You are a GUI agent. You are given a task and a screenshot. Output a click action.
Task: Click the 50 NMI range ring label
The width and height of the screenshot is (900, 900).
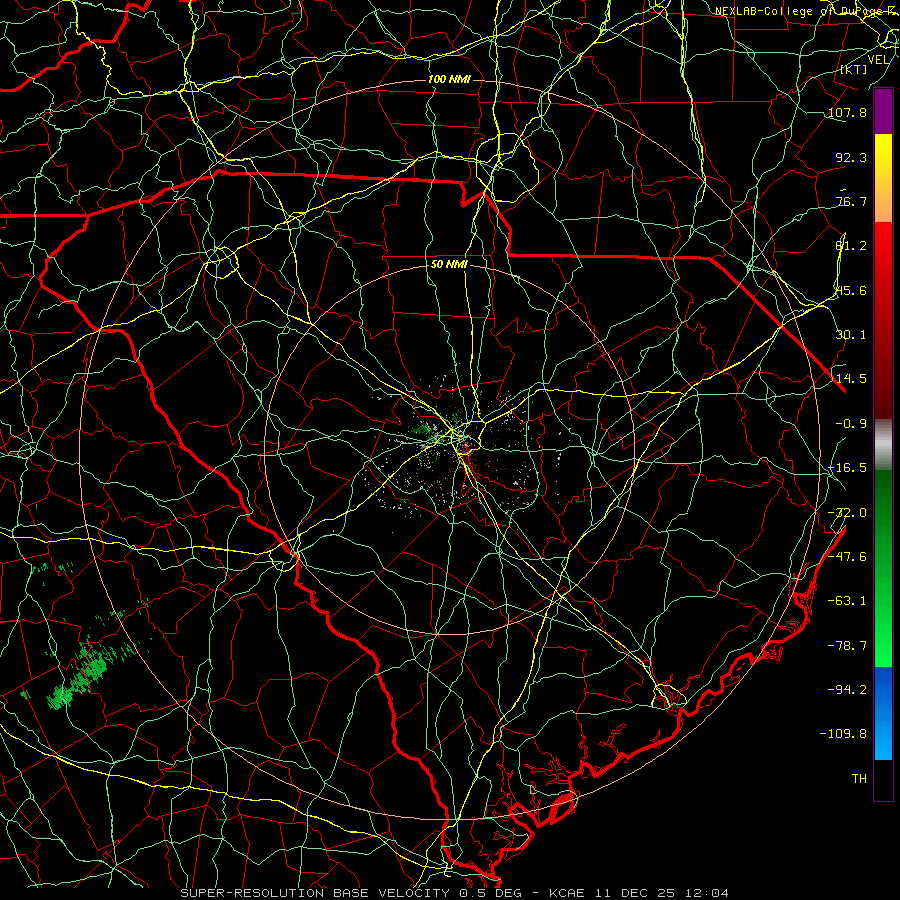click(449, 265)
